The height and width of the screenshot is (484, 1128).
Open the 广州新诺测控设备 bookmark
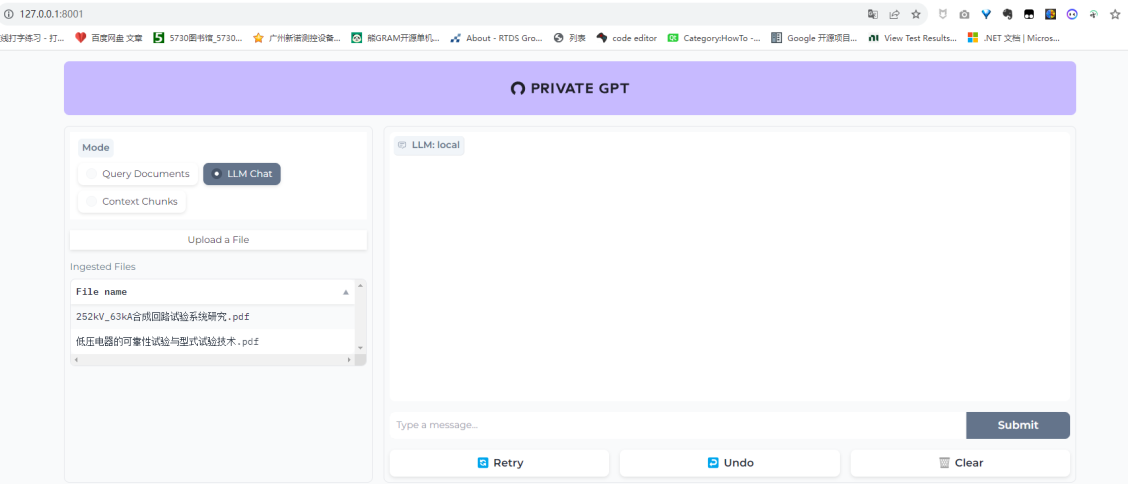(x=297, y=38)
